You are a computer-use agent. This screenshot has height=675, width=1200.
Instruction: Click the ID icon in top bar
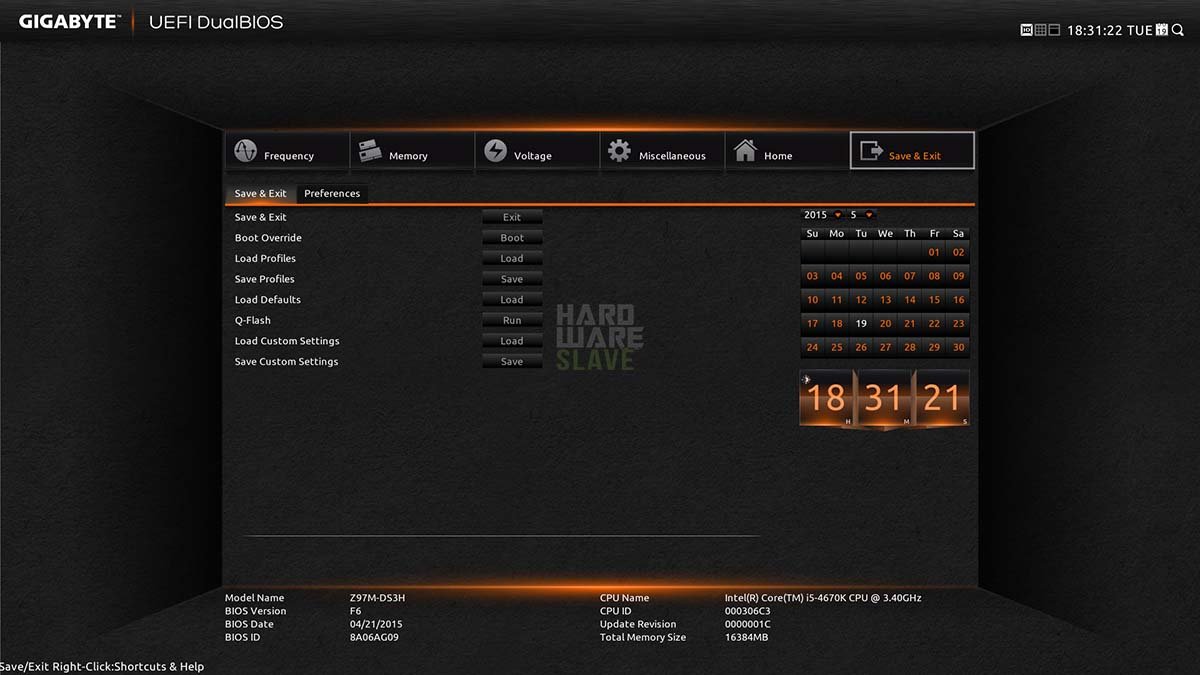coord(1026,30)
